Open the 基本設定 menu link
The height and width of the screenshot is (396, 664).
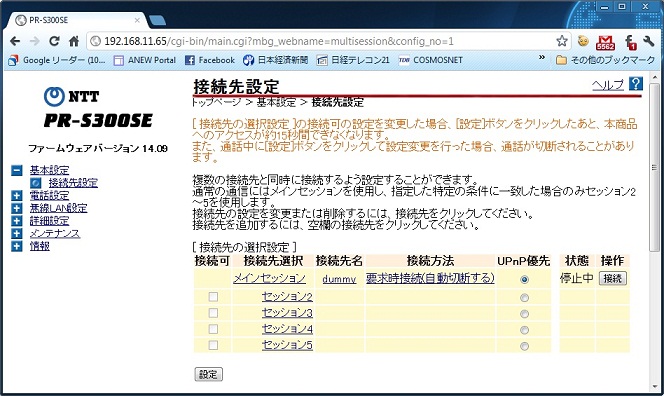click(x=49, y=170)
